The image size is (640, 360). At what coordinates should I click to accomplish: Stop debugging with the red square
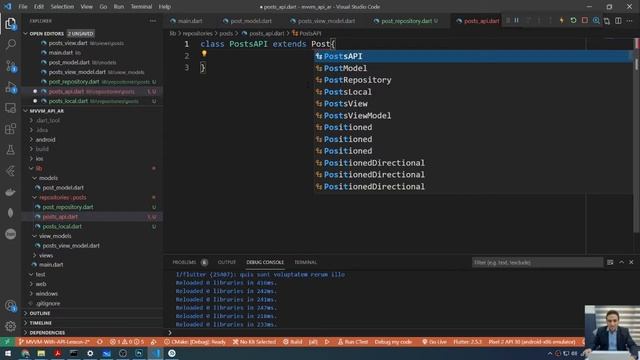pos(585,20)
